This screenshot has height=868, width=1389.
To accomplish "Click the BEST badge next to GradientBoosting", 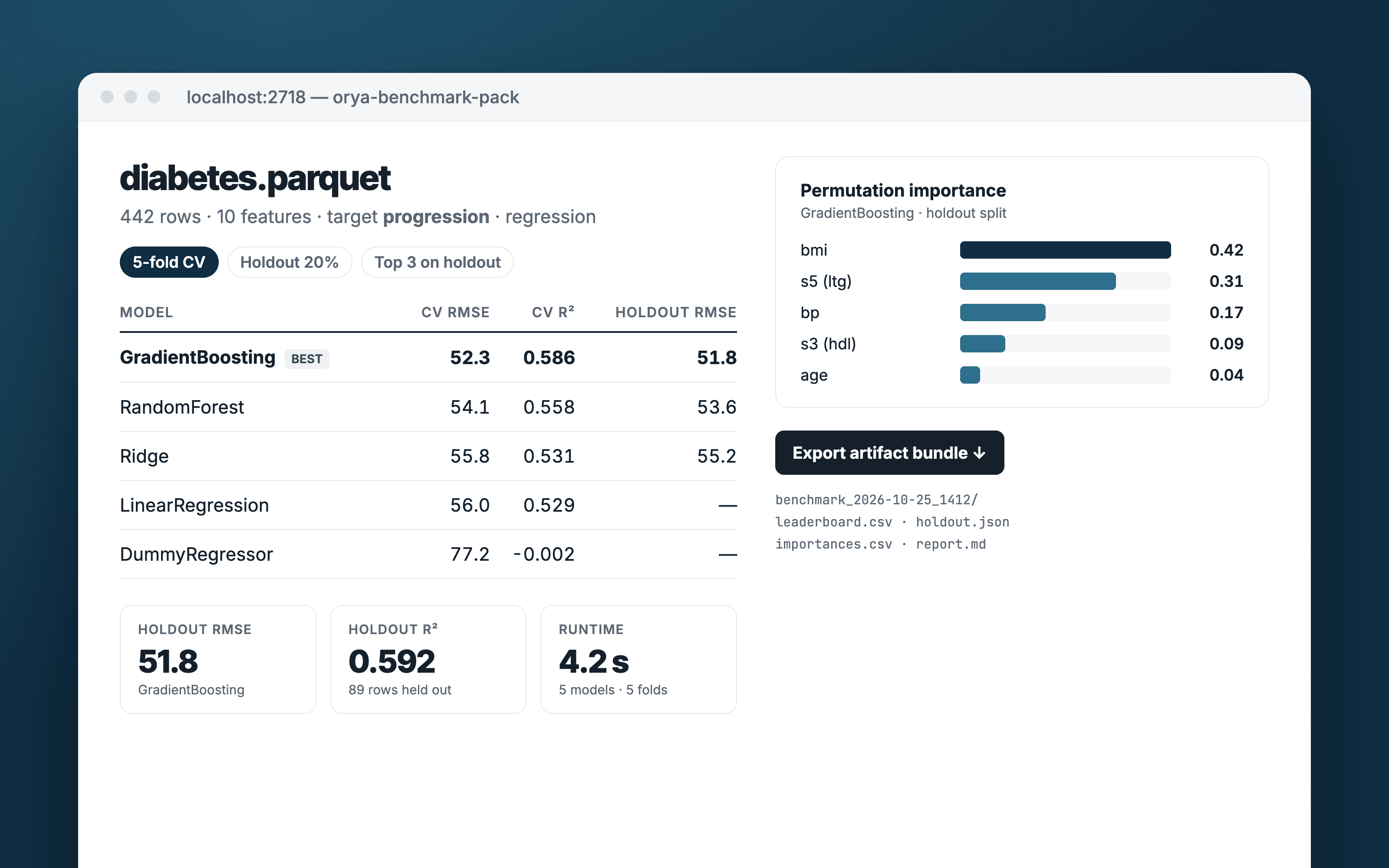I will click(306, 359).
